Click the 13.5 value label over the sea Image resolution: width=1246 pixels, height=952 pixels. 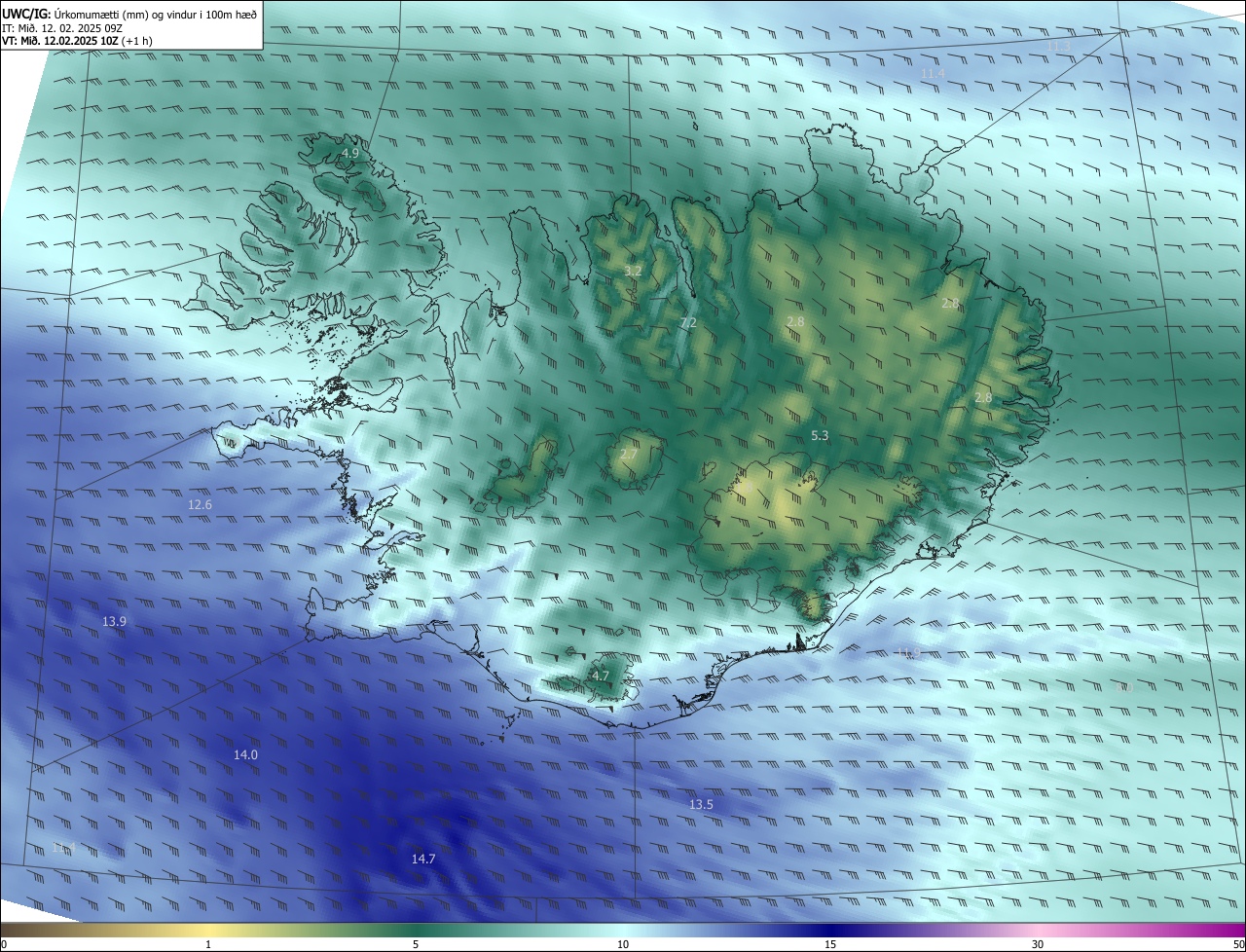click(x=701, y=804)
